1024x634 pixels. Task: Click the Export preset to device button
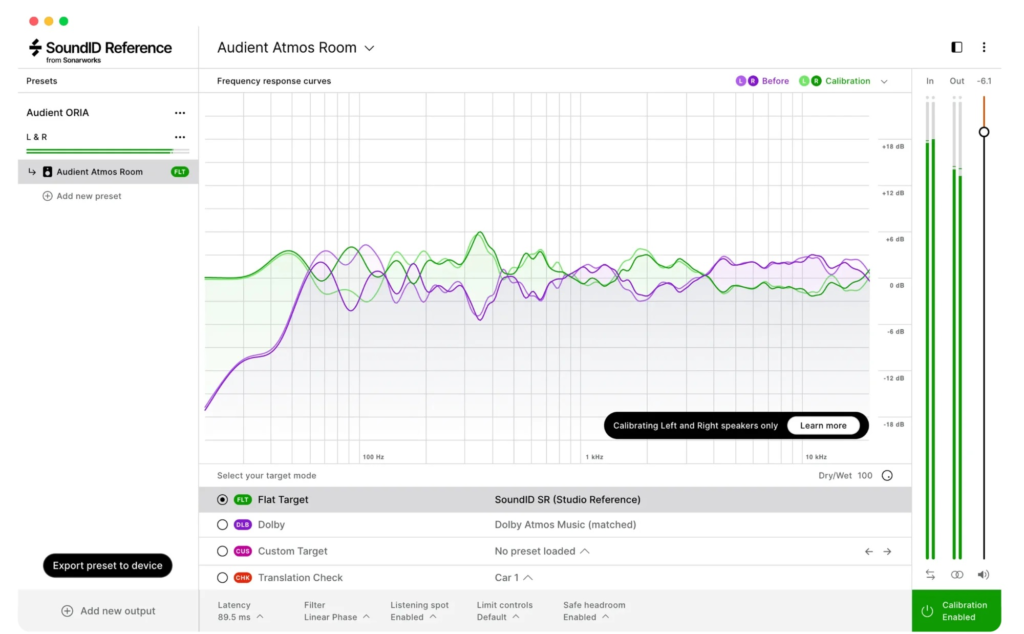(108, 565)
